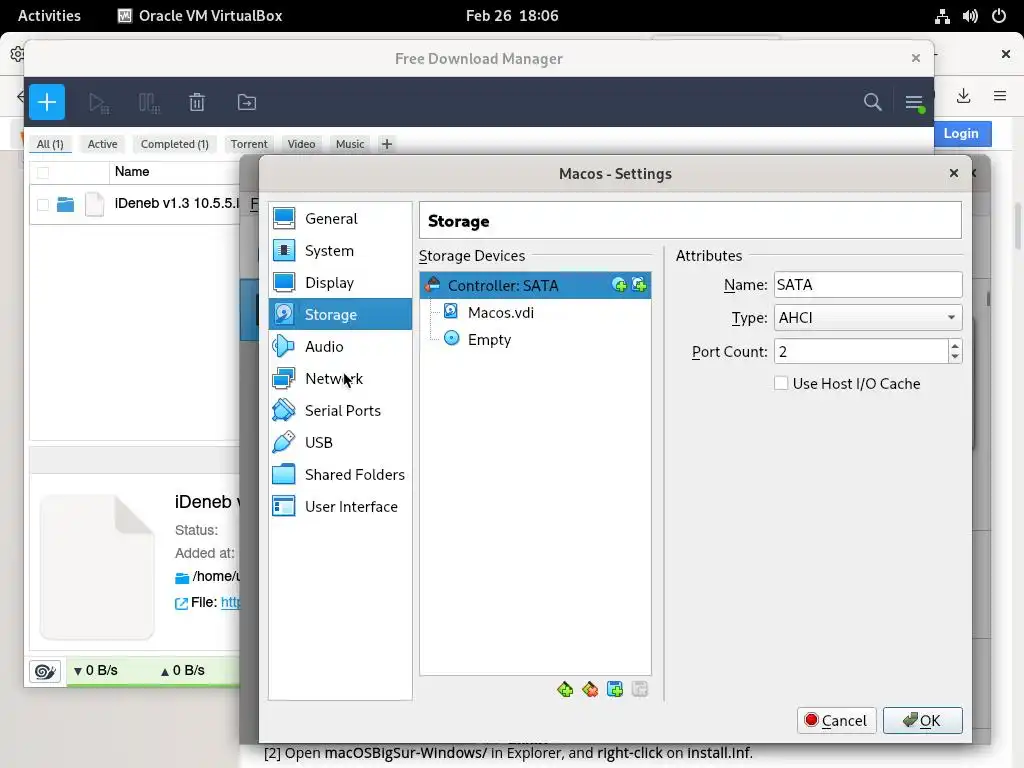Click the controller Name field

[868, 285]
